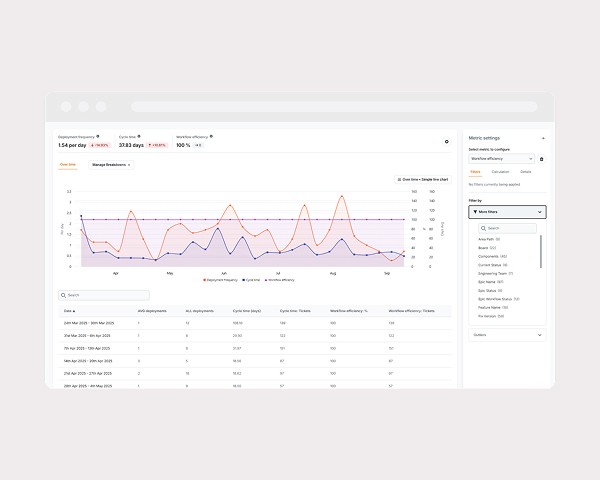Choose the Board filter

tap(487, 248)
